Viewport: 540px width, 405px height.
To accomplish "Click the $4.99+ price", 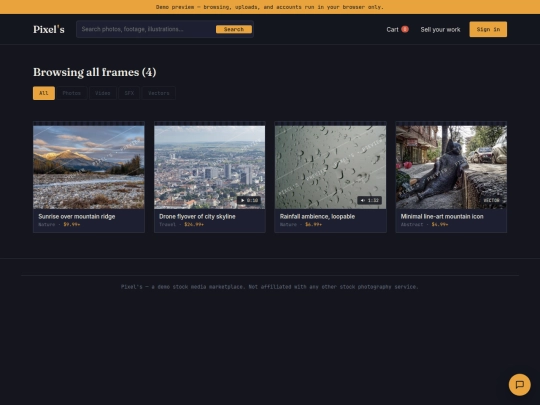I will (440, 225).
